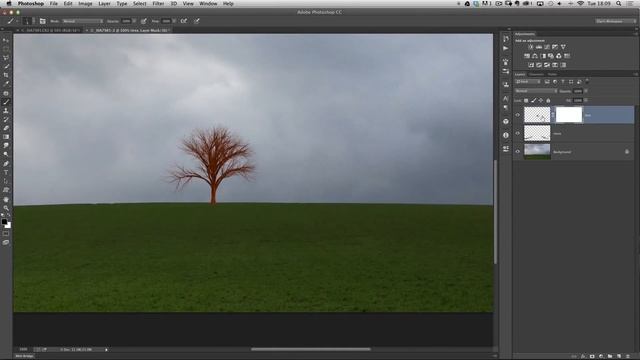
Task: Select the Quick Selection tool
Action: pos(6,67)
